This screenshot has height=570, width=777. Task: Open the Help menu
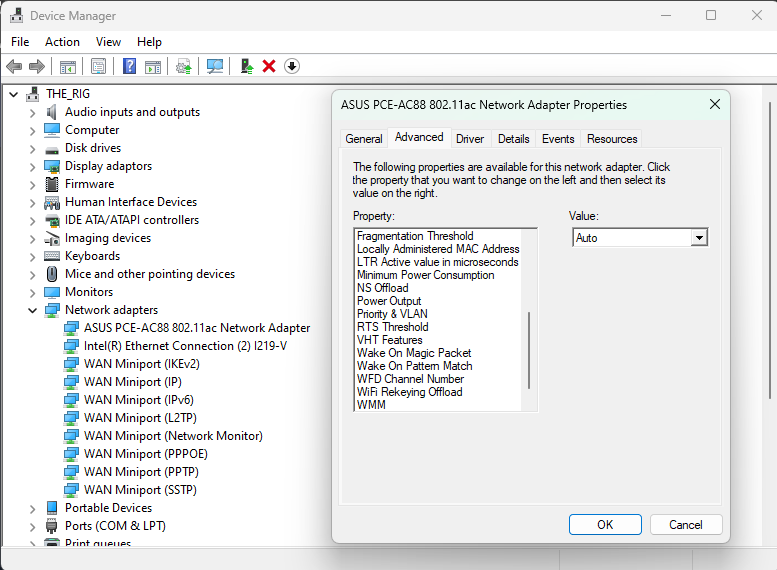(149, 42)
